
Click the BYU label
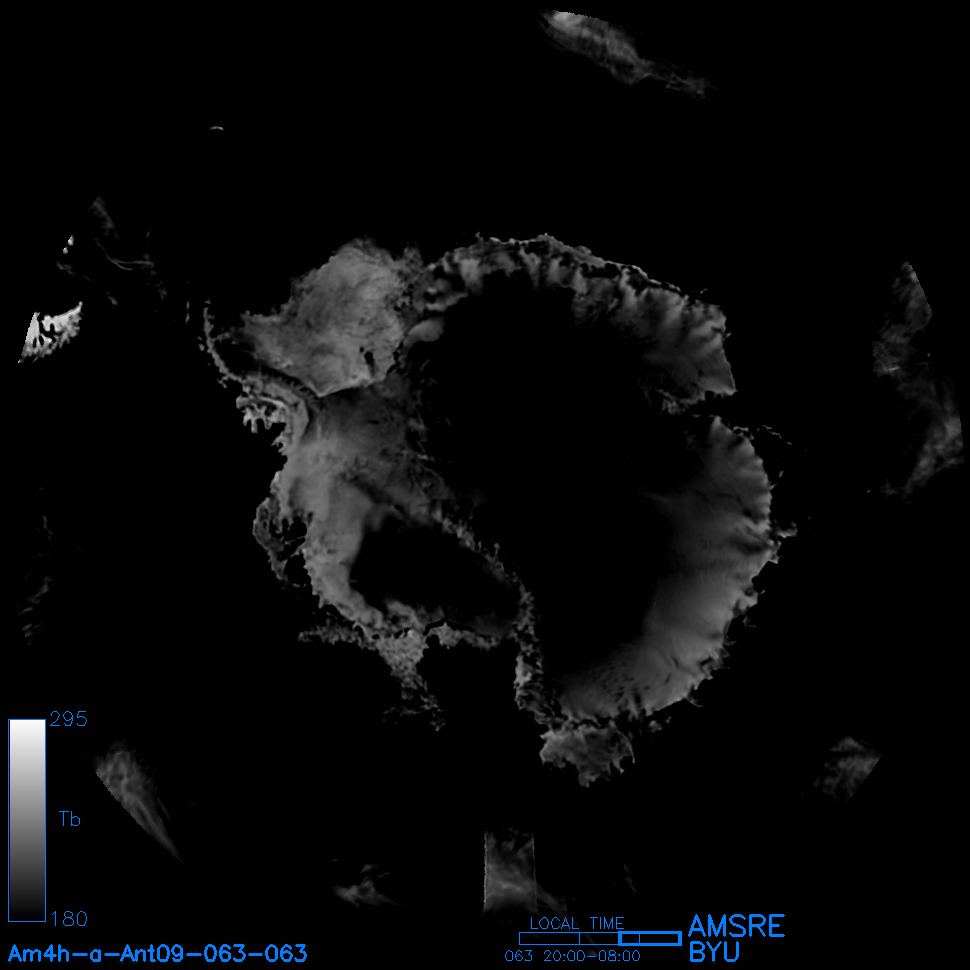[715, 953]
